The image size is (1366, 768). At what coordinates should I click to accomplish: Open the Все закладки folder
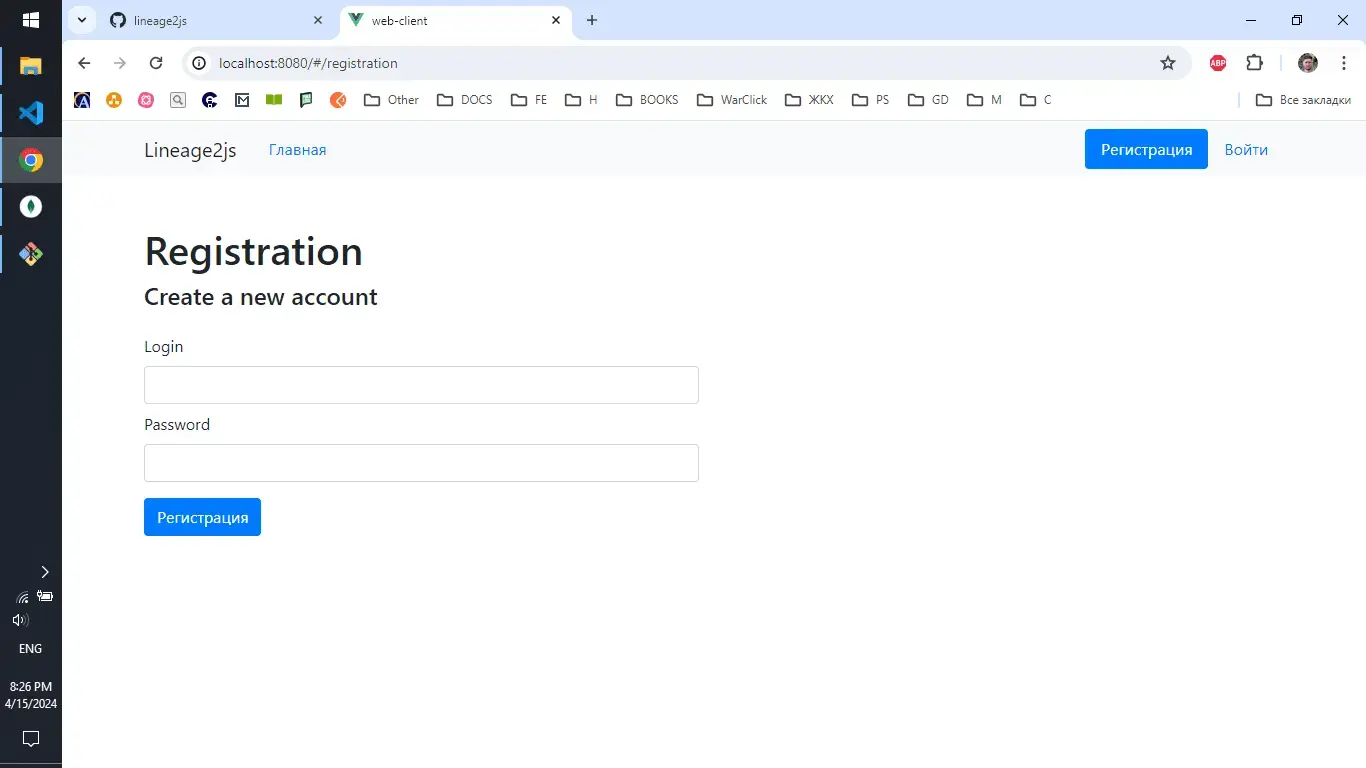pos(1304,100)
